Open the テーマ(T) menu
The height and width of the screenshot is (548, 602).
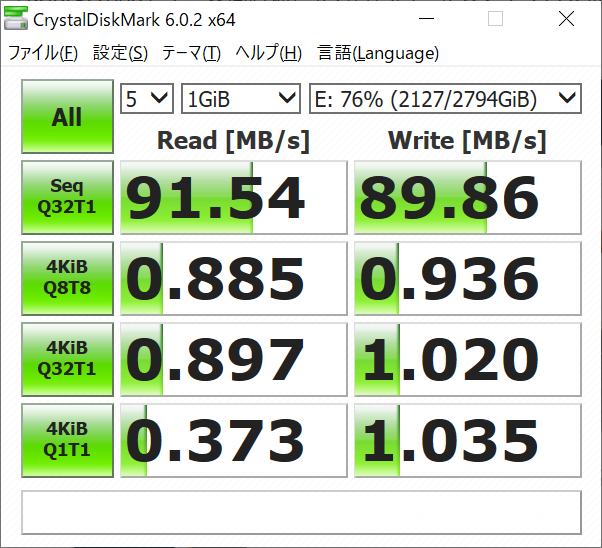(191, 53)
